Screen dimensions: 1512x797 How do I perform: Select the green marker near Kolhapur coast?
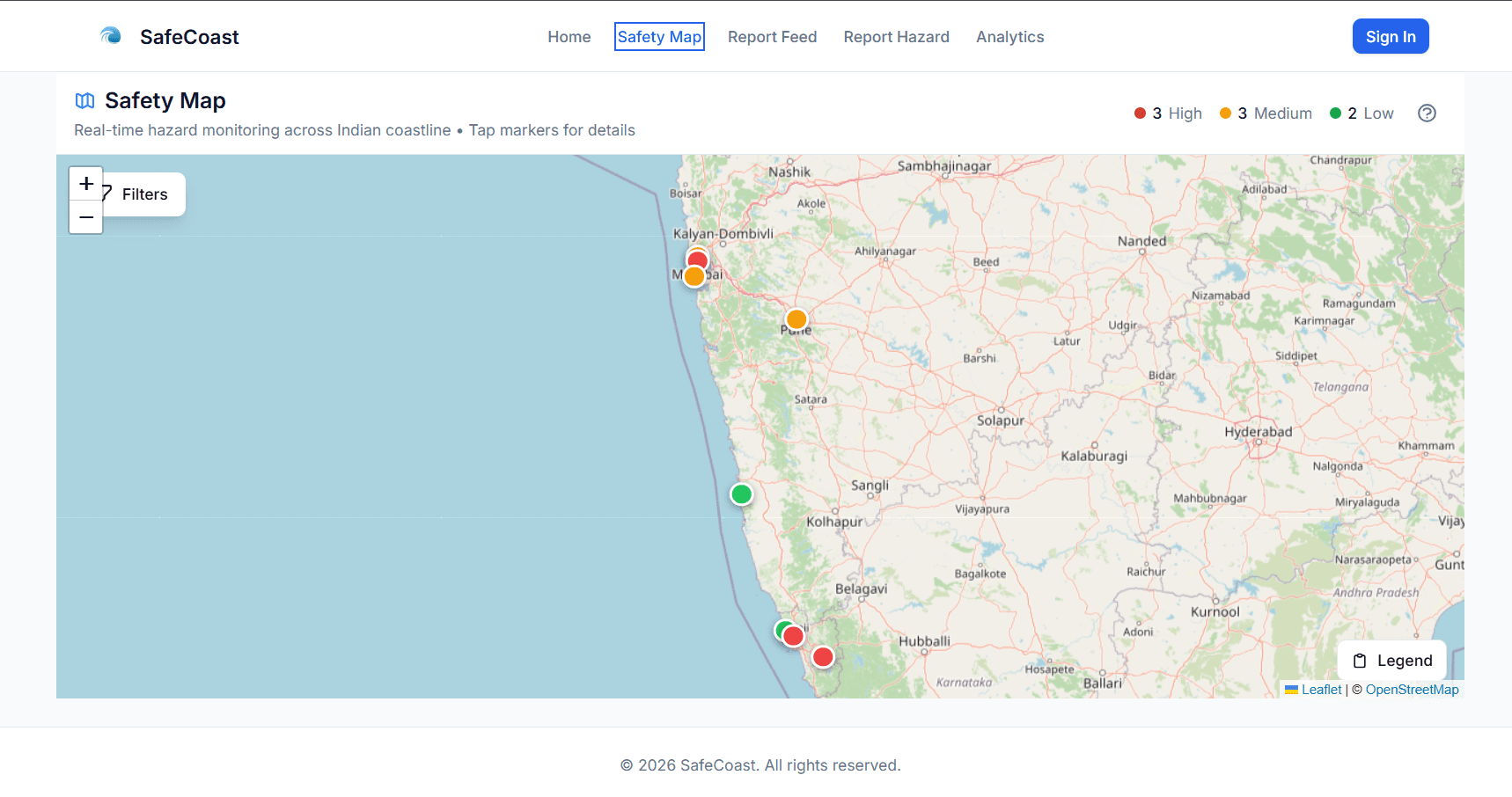[741, 494]
